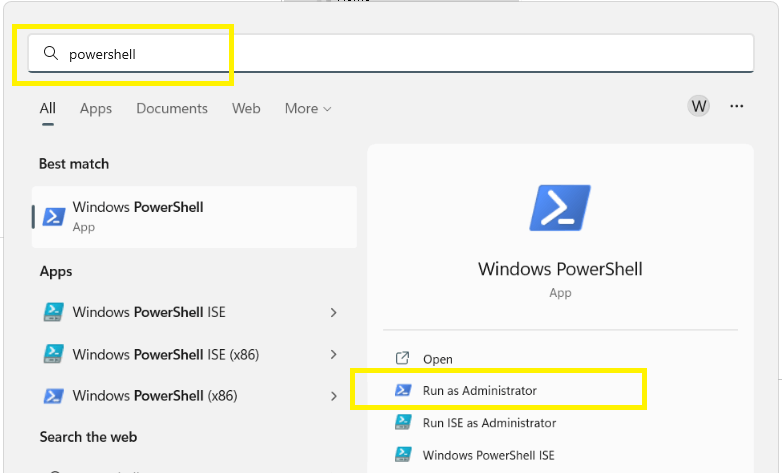Click the Windows PowerShell best match icon
The image size is (782, 473).
(x=54, y=217)
